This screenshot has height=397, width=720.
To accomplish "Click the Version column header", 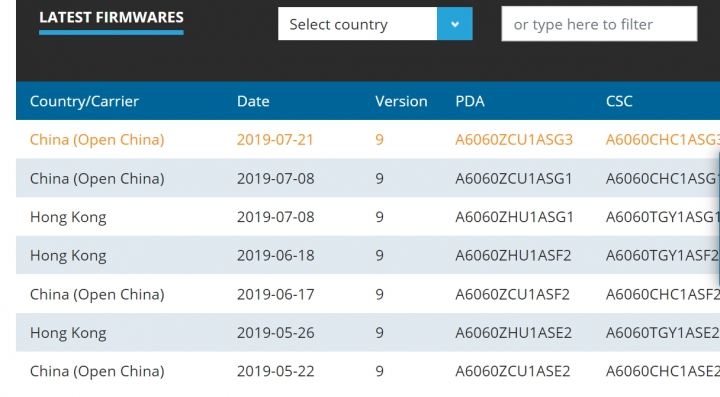I will 401,101.
